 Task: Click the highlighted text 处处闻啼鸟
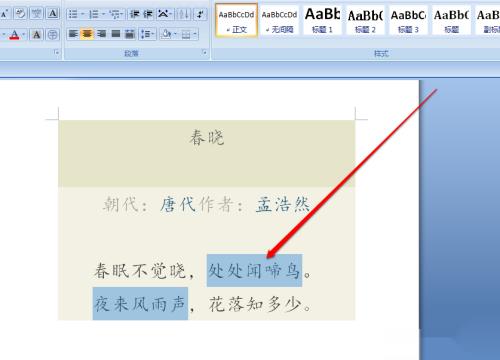[254, 270]
